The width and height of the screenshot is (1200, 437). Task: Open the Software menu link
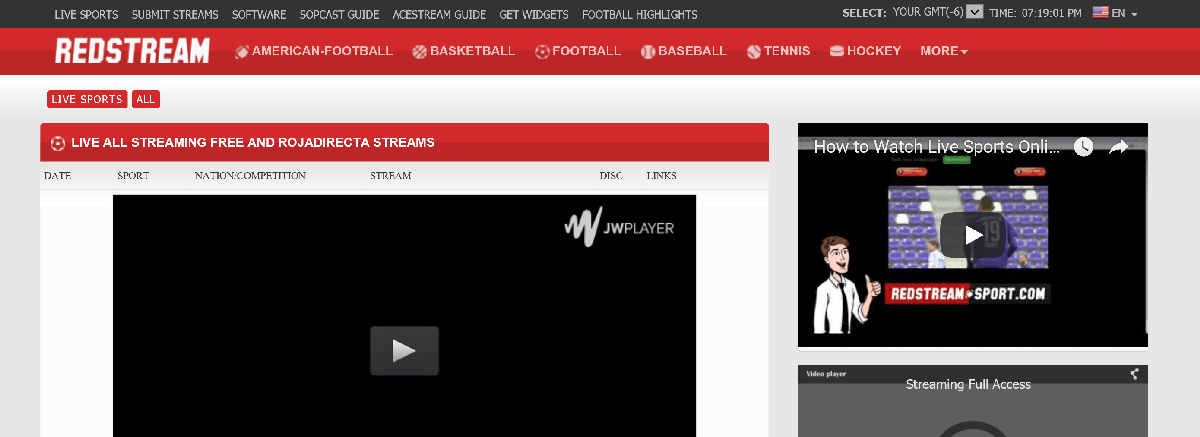coord(259,15)
